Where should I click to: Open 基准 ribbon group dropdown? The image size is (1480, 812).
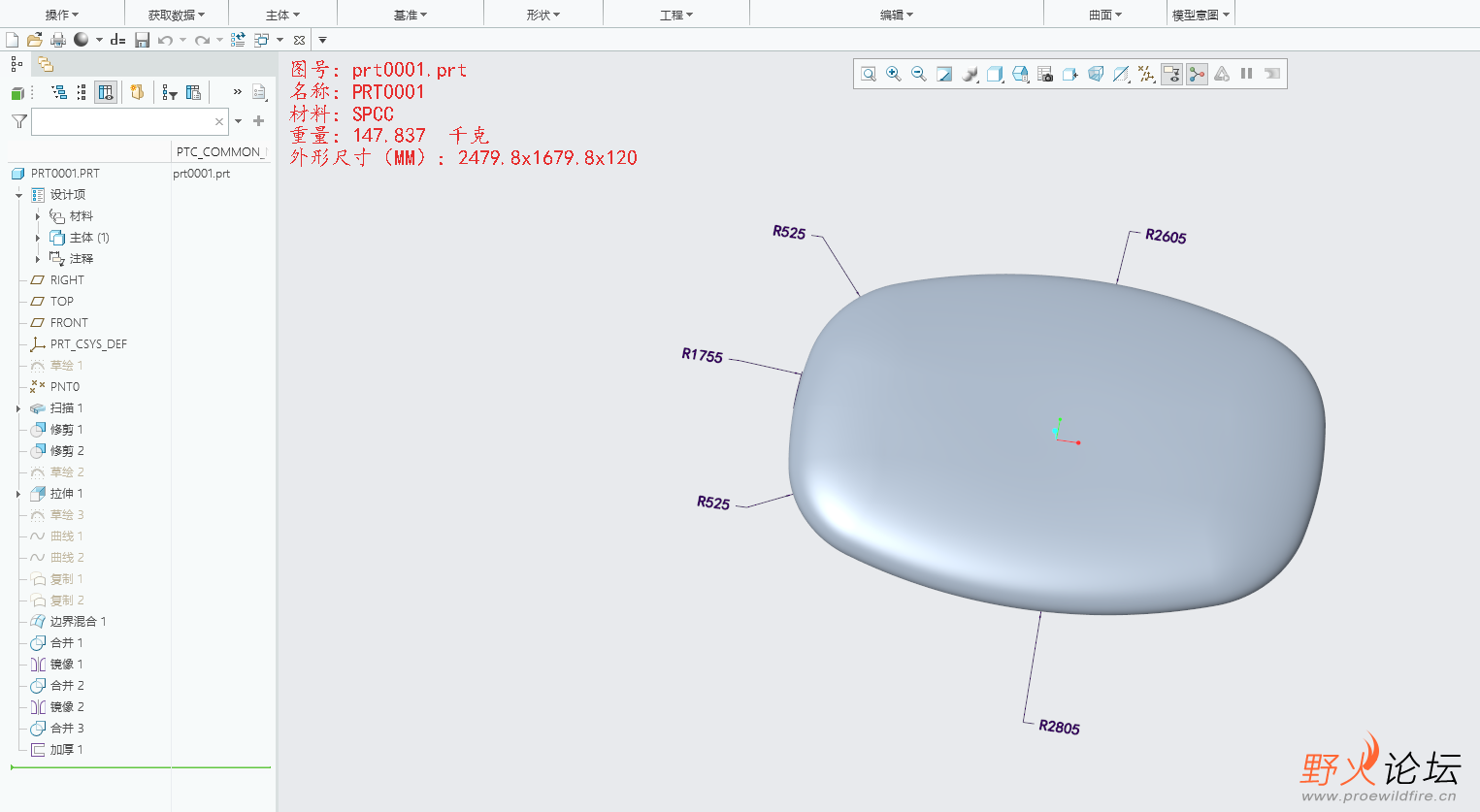(x=411, y=15)
